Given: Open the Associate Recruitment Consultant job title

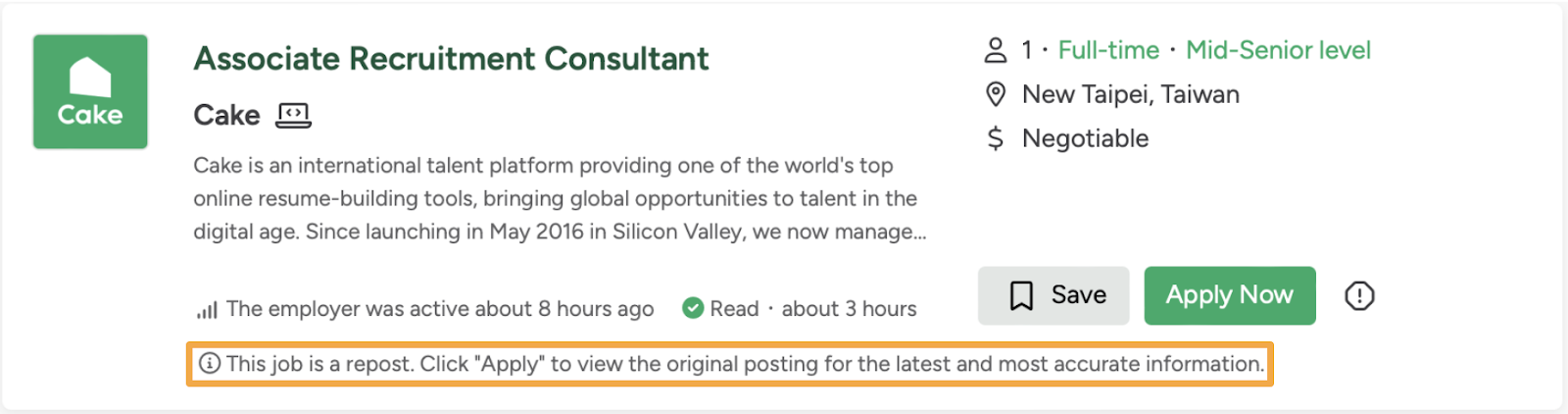Looking at the screenshot, I should 451,59.
